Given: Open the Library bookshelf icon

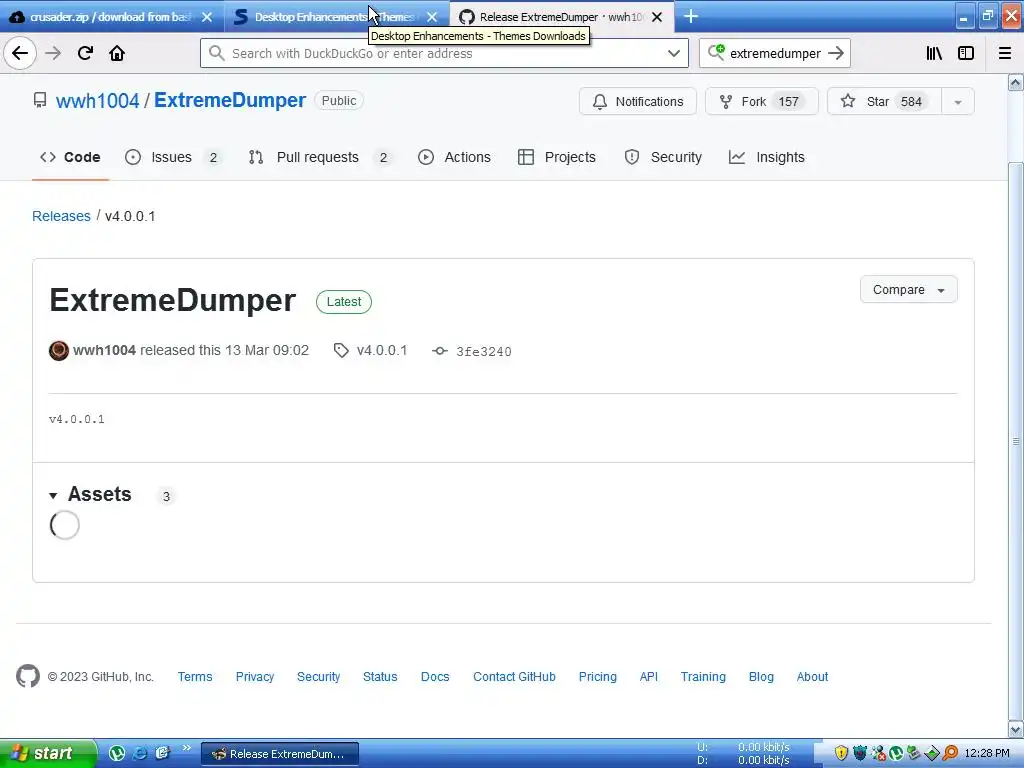Looking at the screenshot, I should (934, 53).
